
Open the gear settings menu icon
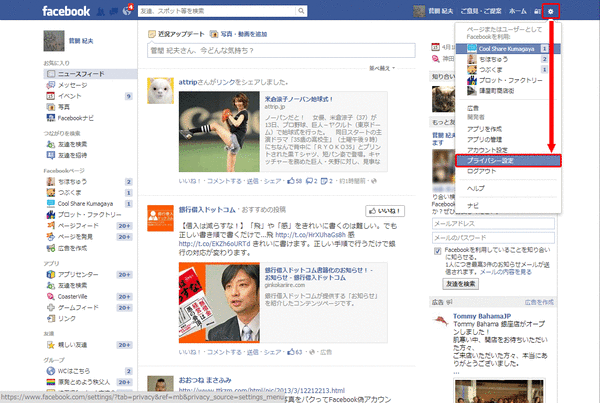tap(551, 11)
